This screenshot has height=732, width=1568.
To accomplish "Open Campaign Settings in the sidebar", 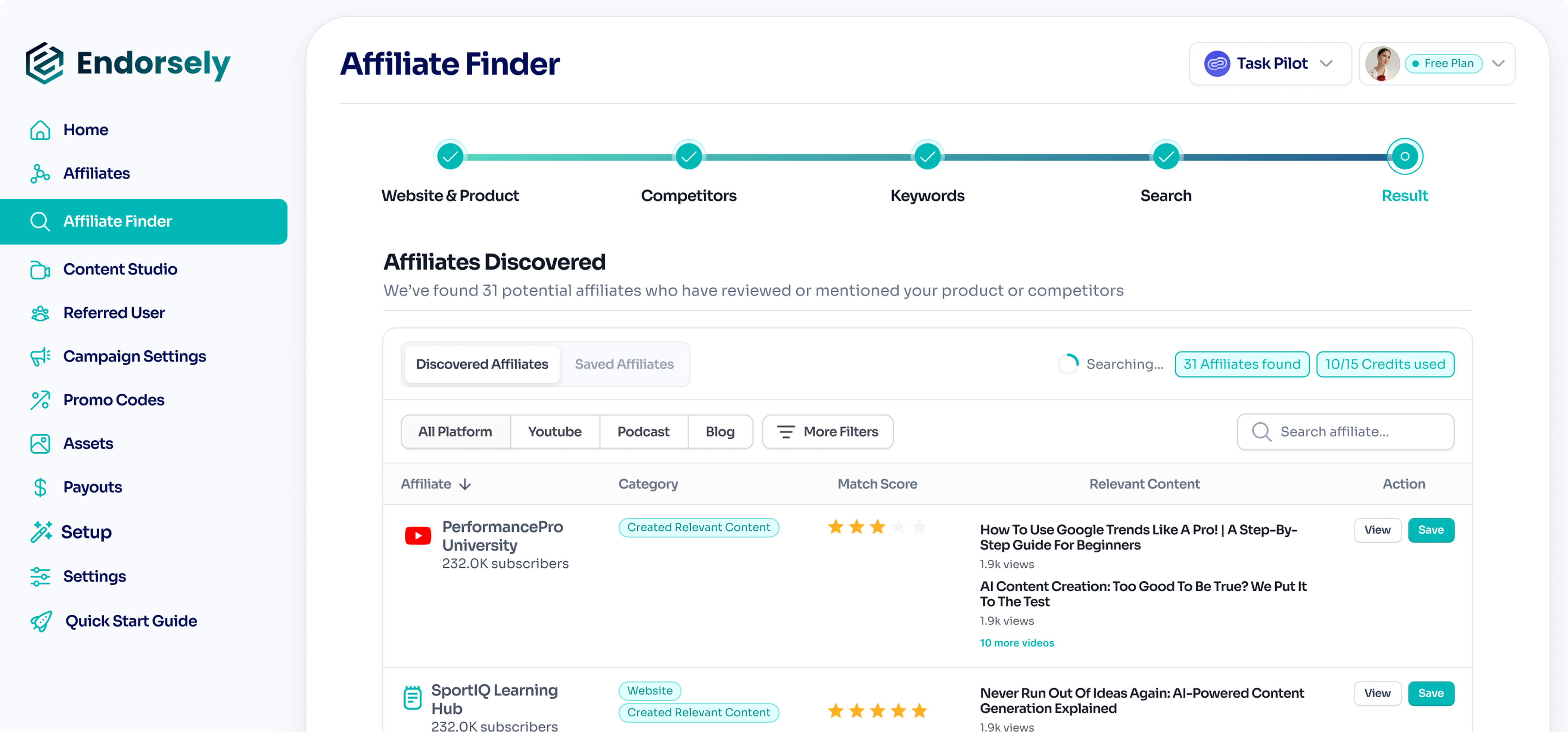I will tap(134, 356).
